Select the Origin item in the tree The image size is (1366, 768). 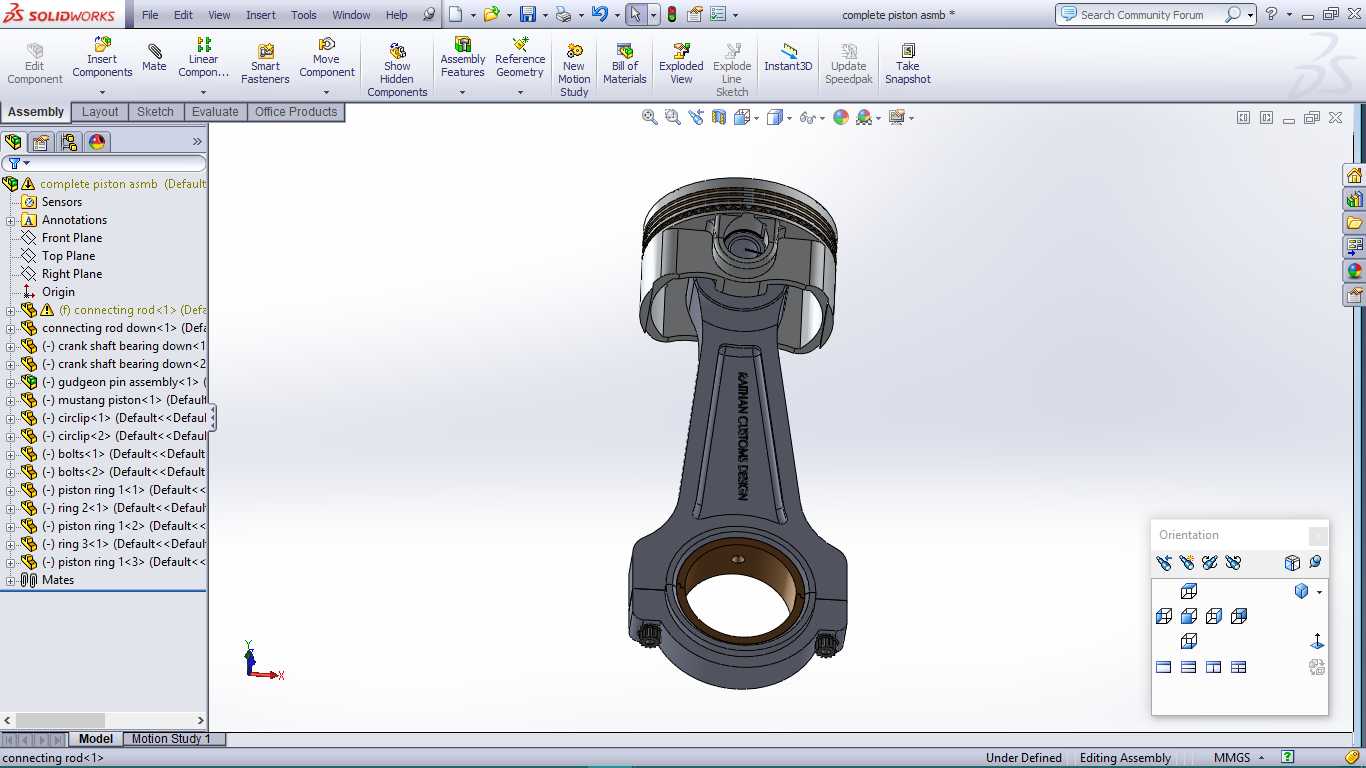58,292
